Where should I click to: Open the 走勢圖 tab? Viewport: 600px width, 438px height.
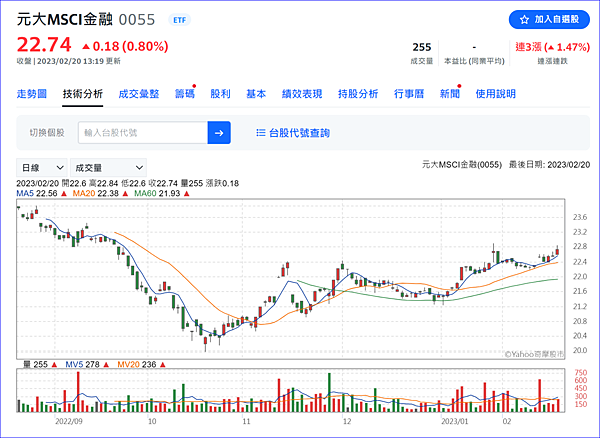tap(32, 94)
